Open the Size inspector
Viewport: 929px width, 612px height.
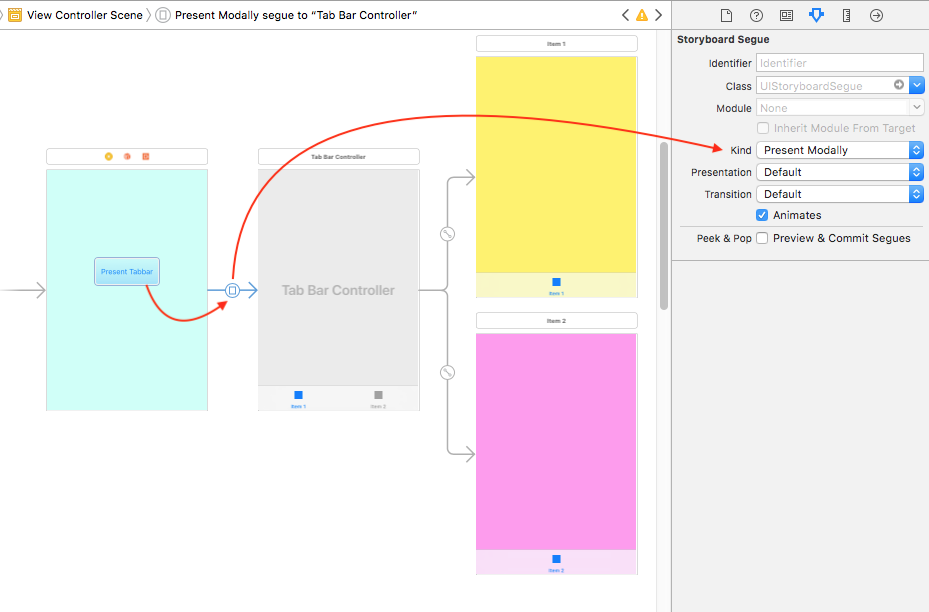[x=845, y=15]
